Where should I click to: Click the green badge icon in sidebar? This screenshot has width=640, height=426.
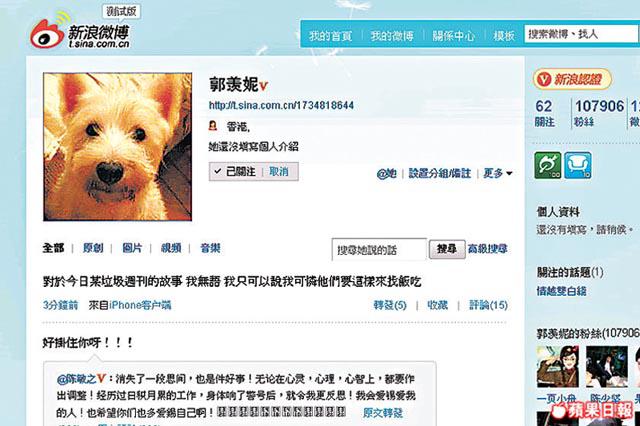547,166
